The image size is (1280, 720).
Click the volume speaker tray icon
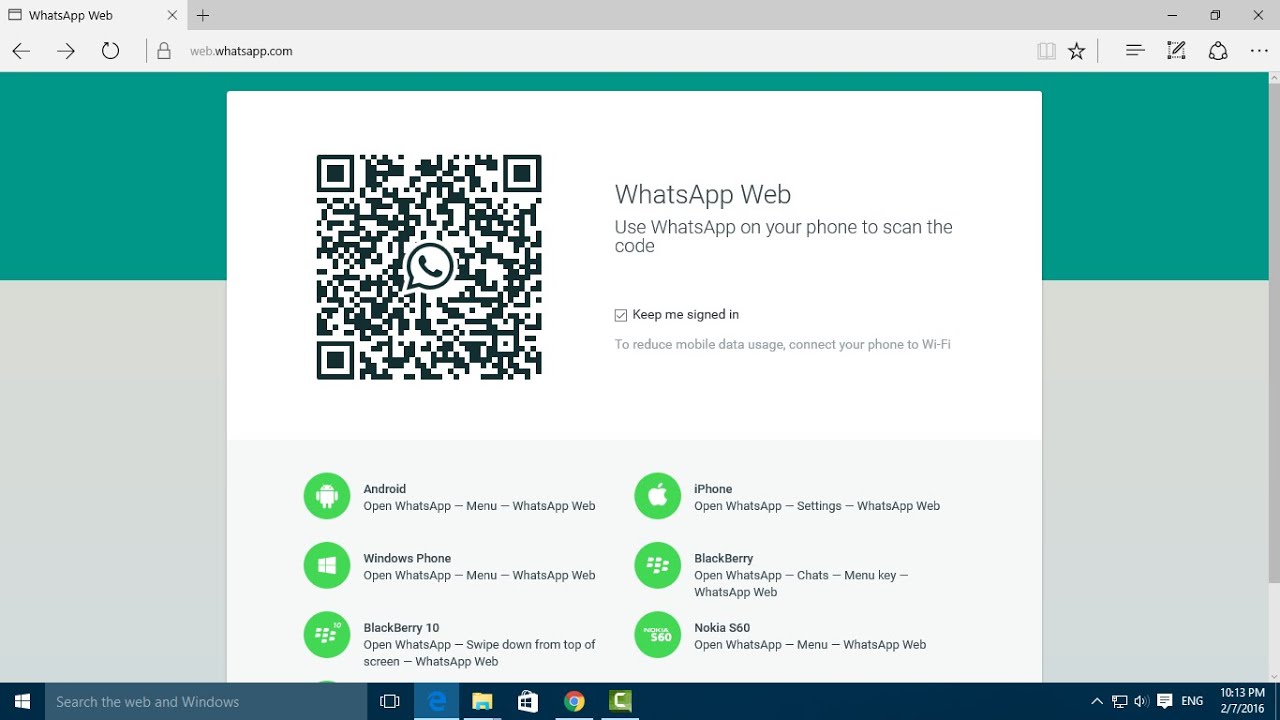[1142, 702]
